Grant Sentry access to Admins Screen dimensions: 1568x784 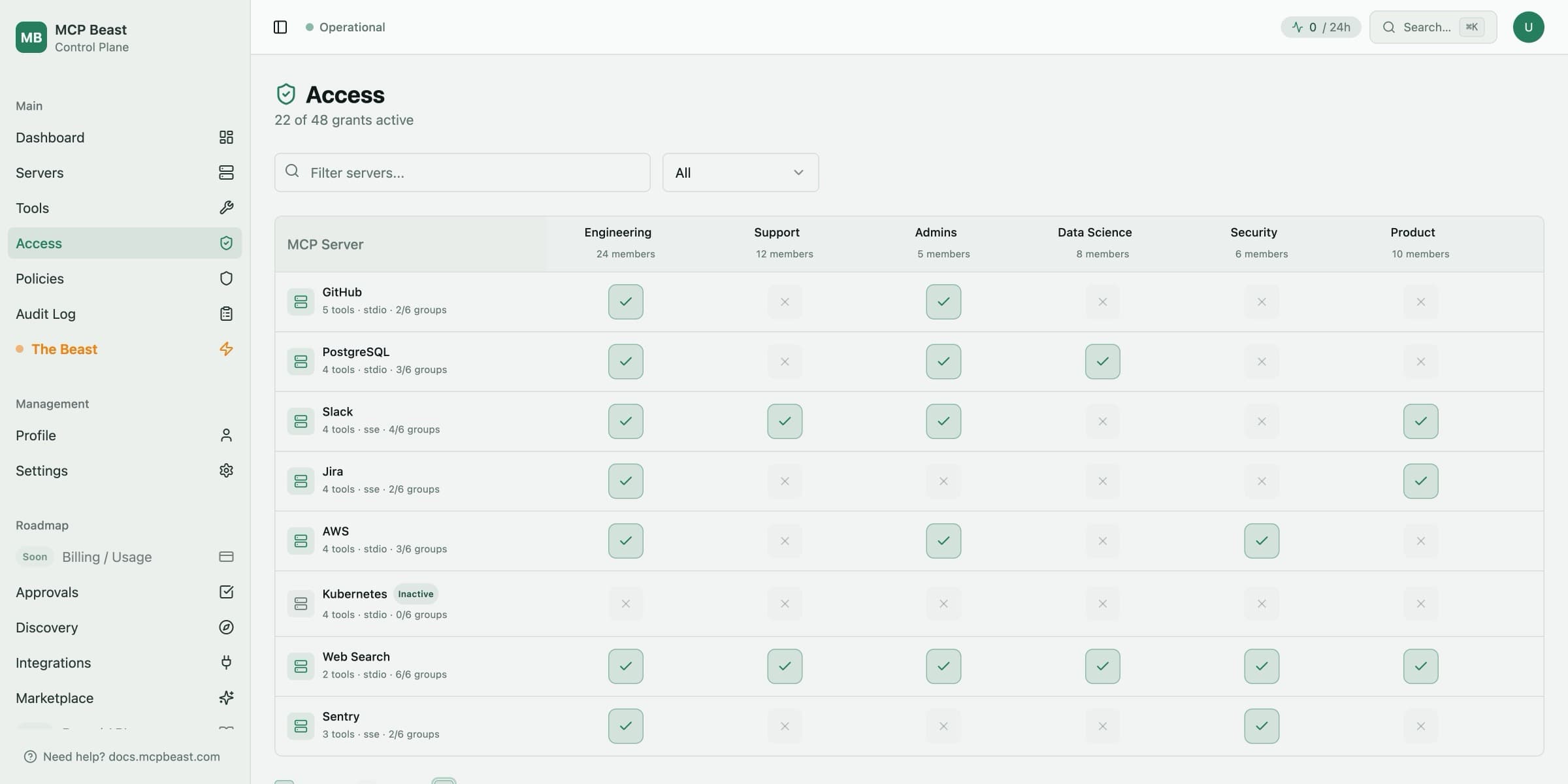[x=943, y=726]
